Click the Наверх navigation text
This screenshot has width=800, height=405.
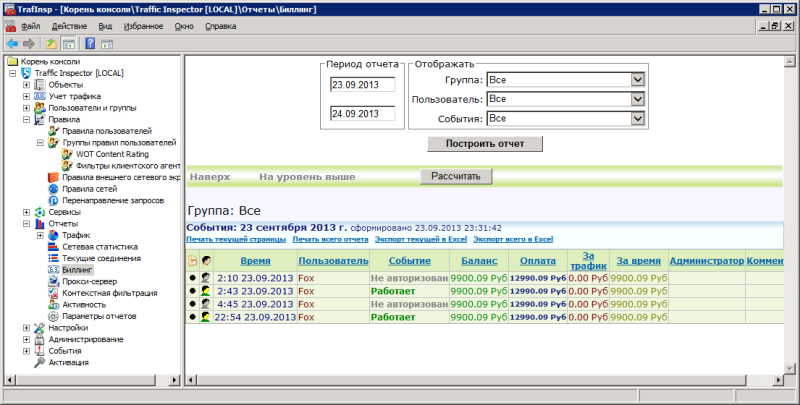tap(210, 177)
